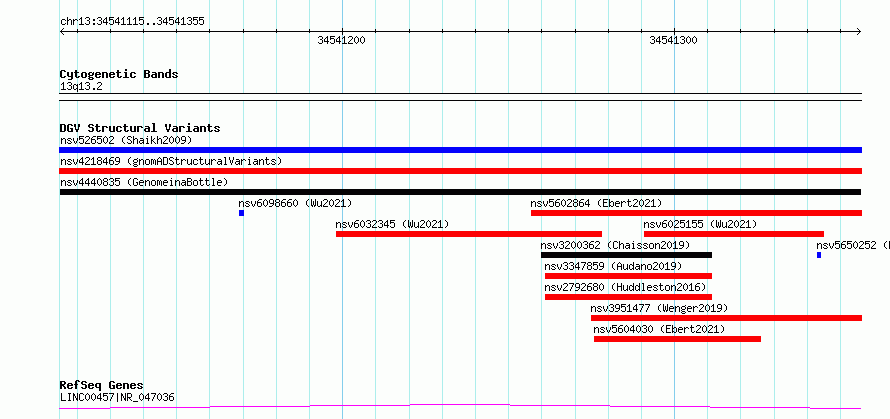Screen dimensions: 890x419
Task: Select the 13q13.2 band label
Action: 81,87
